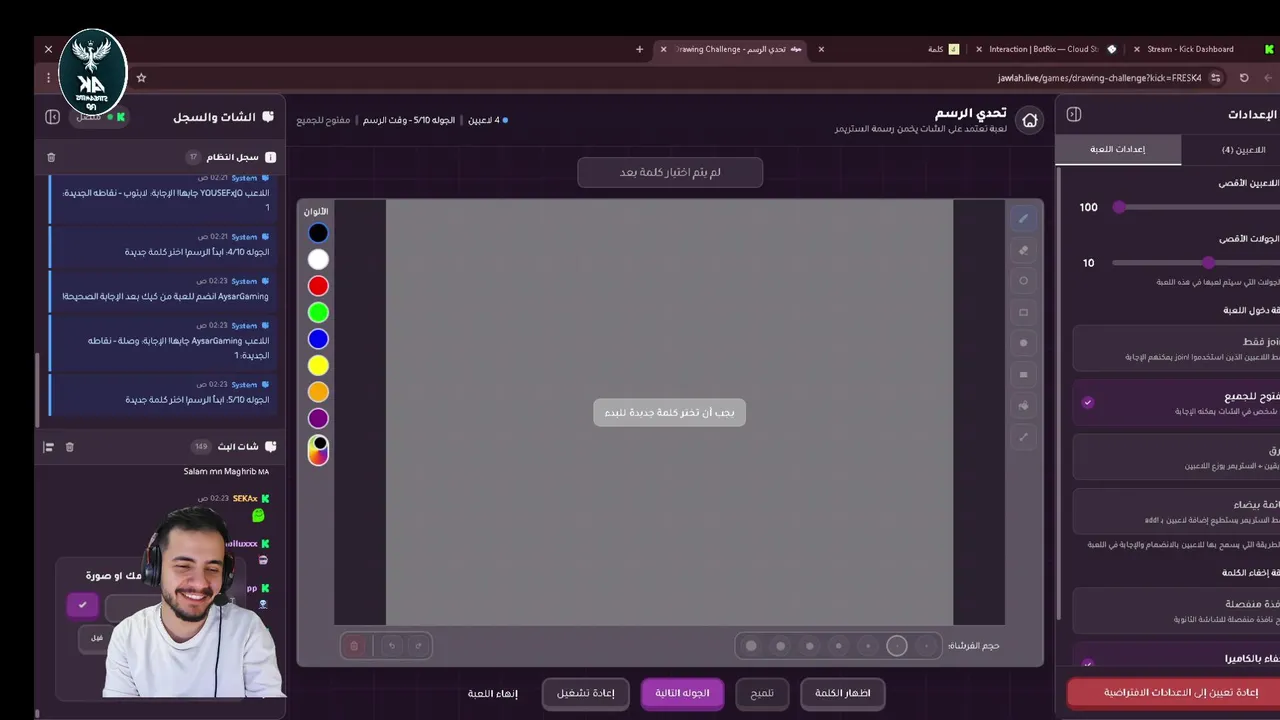Open the browser three-dot menu

[x=48, y=77]
